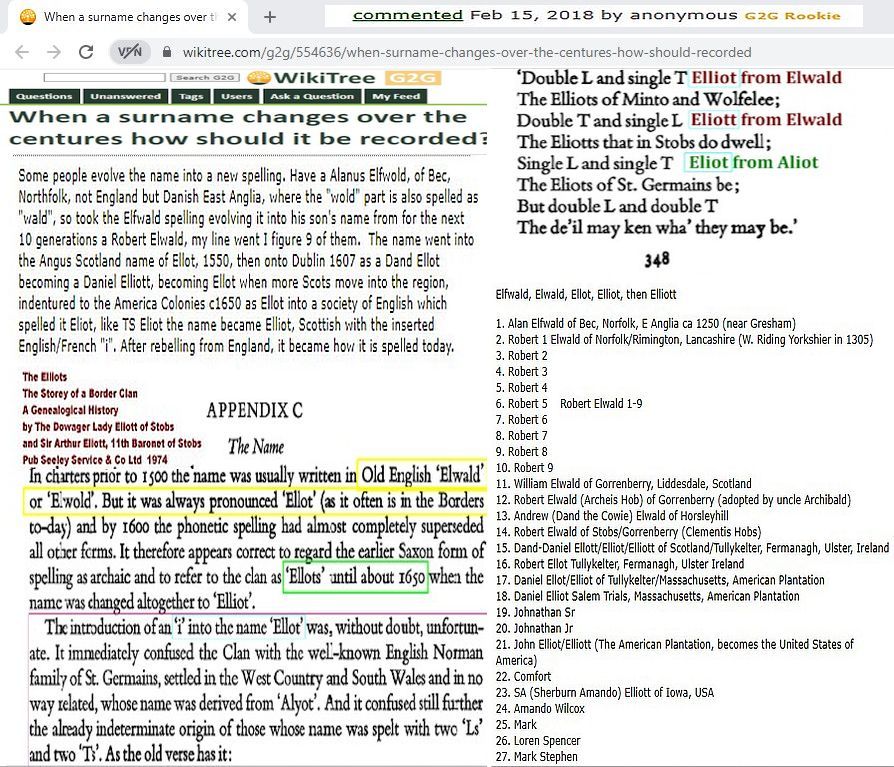The width and height of the screenshot is (894, 767).
Task: Go forward to the next page
Action: (x=54, y=52)
